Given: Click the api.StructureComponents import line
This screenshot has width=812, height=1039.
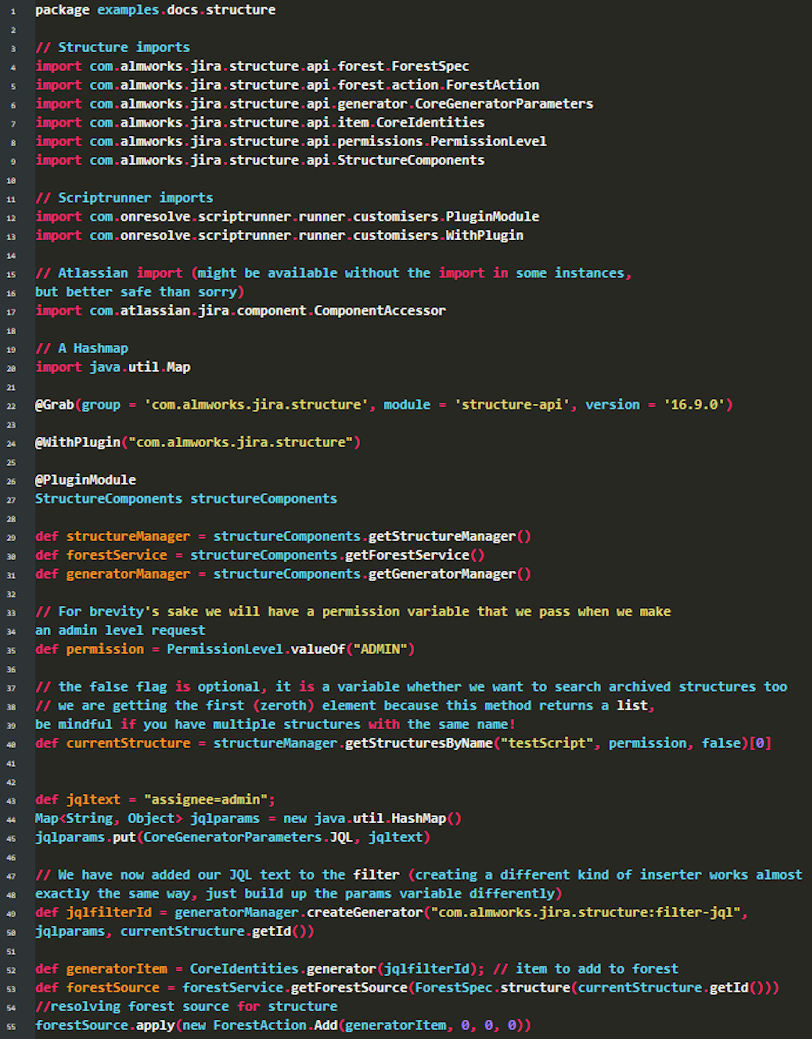Looking at the screenshot, I should (x=260, y=160).
